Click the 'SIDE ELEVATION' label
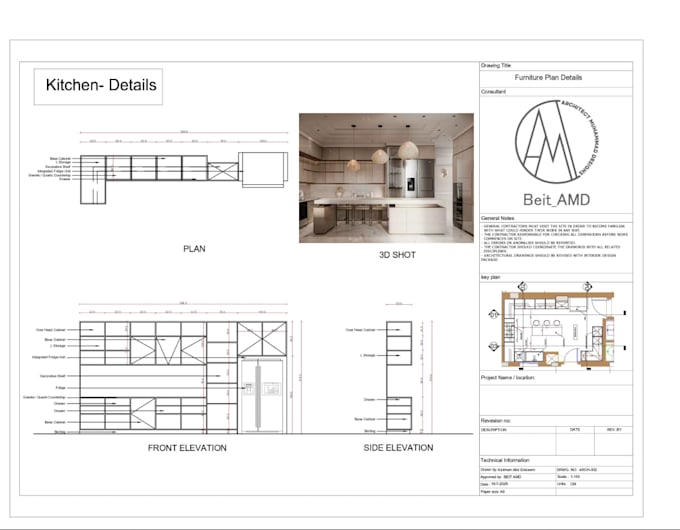 [x=398, y=448]
